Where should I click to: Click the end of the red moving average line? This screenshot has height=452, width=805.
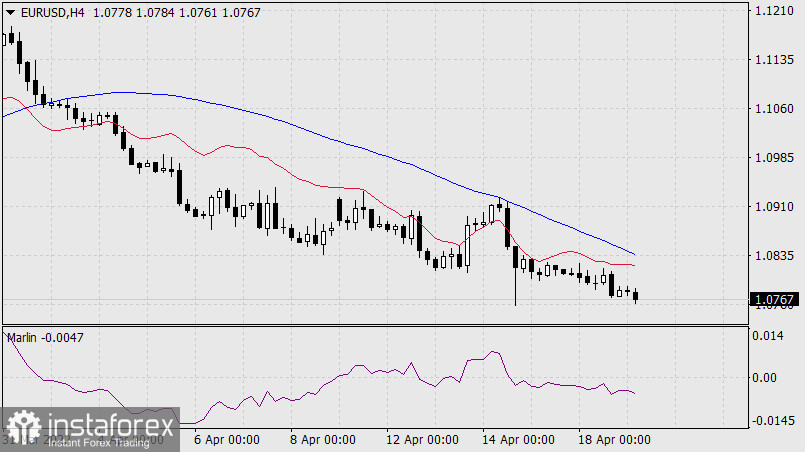(x=635, y=265)
